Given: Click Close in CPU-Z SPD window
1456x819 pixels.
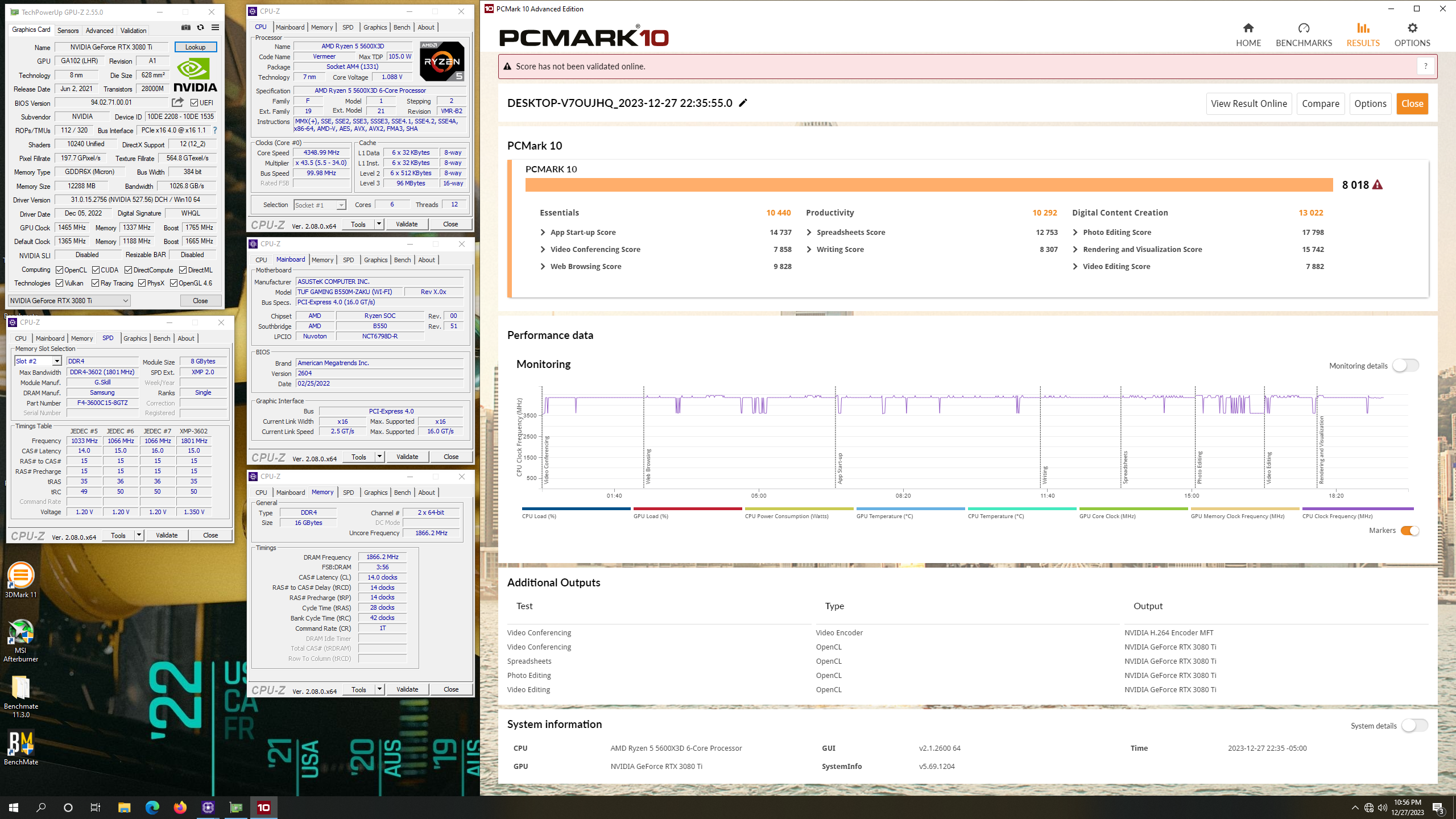Looking at the screenshot, I should [x=210, y=535].
